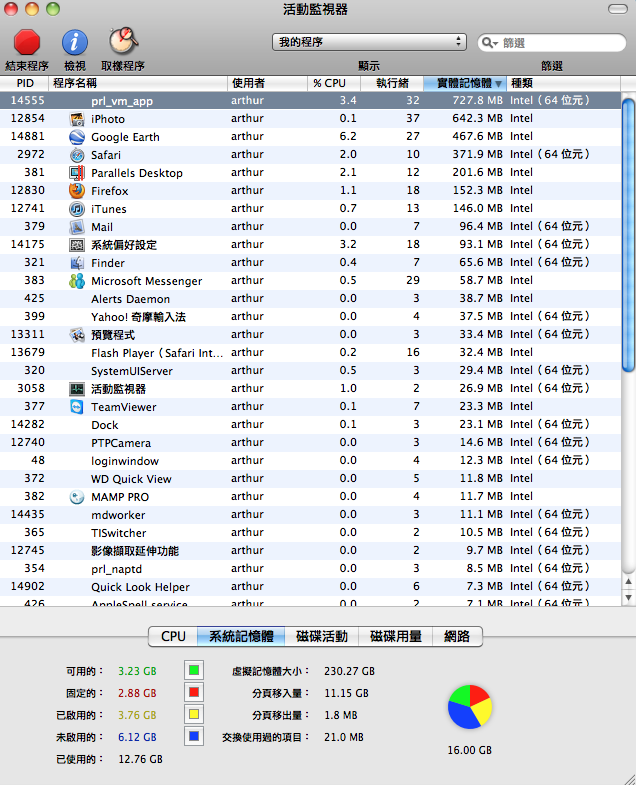Select the Dock process row
Viewport: 636px width, 785px height.
pos(310,425)
